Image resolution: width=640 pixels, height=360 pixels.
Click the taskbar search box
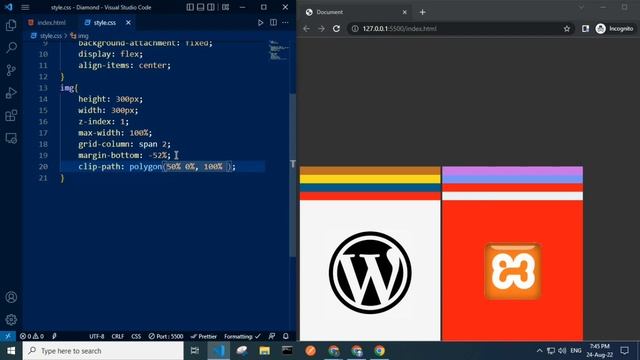(x=103, y=351)
